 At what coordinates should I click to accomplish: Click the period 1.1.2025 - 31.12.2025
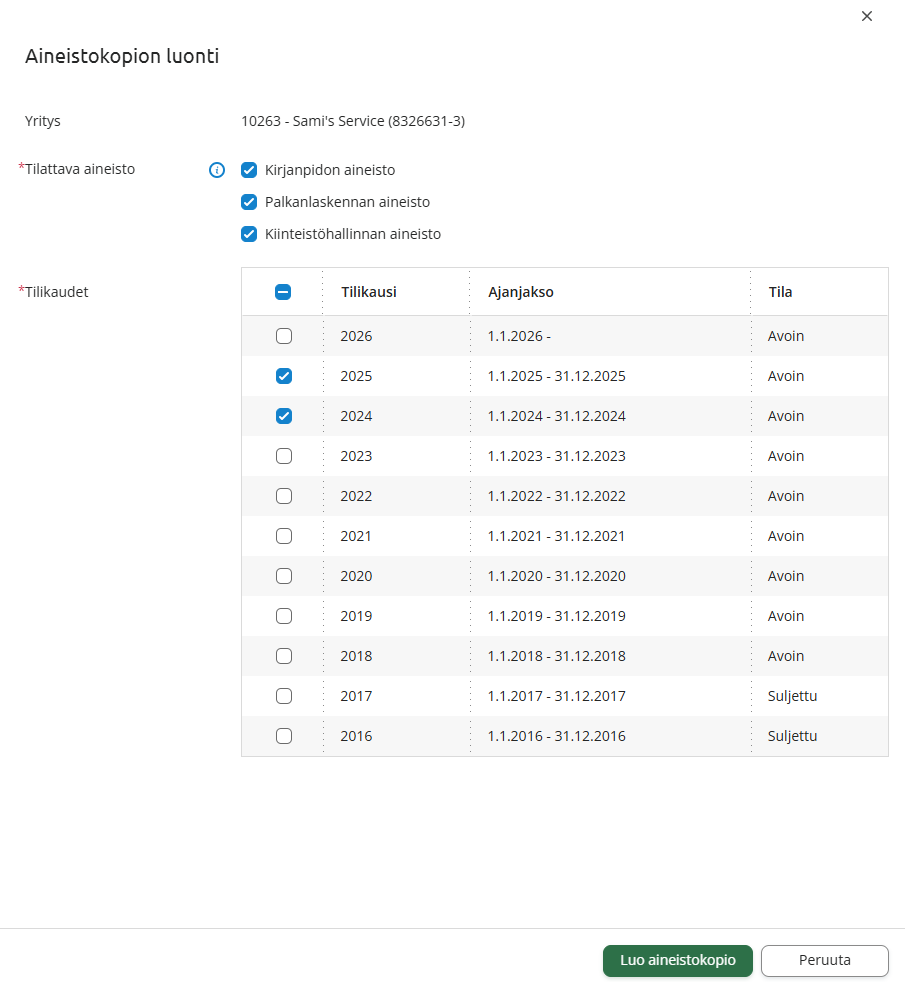coord(557,376)
